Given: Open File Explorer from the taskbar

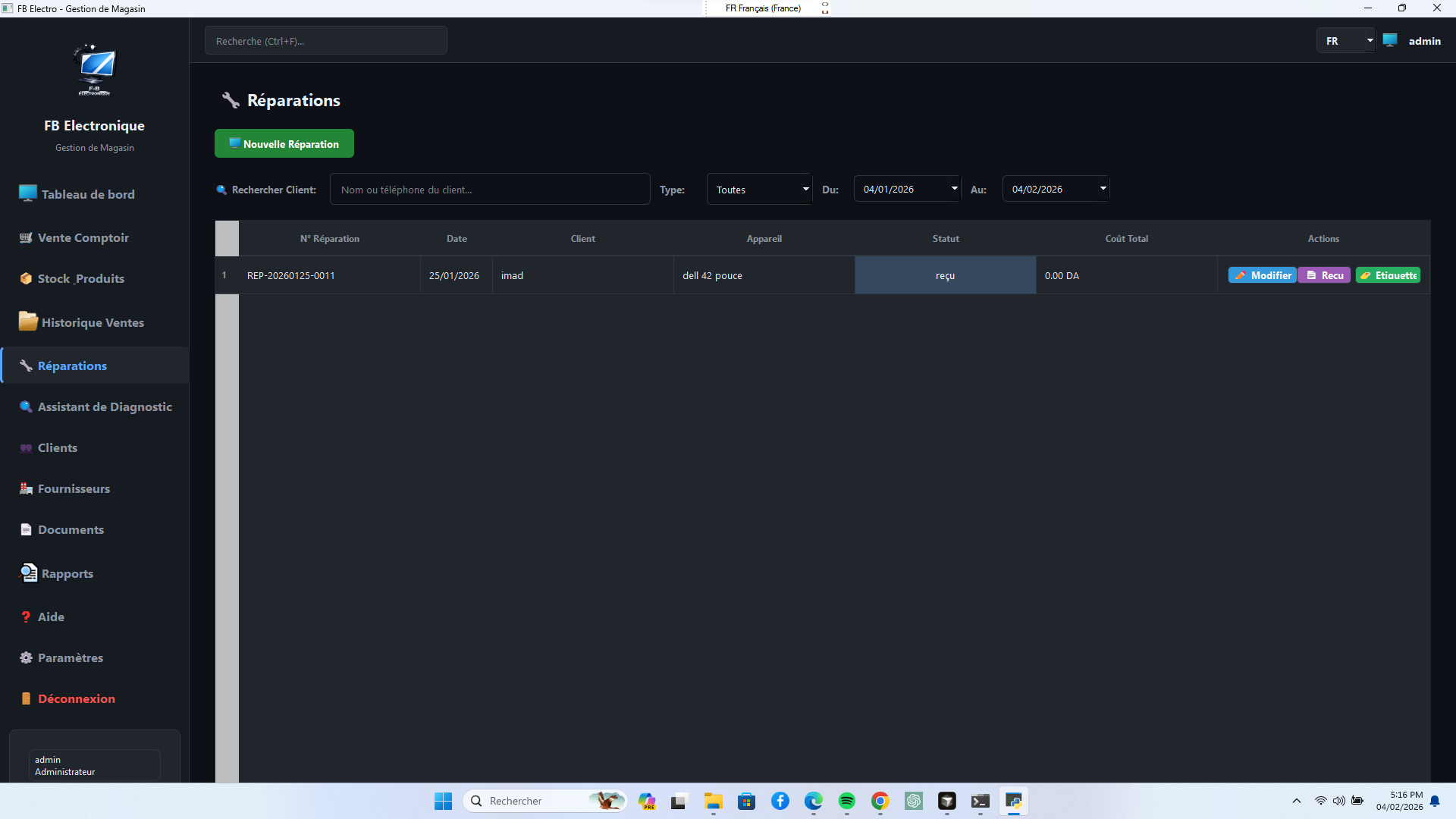Looking at the screenshot, I should pos(713,801).
